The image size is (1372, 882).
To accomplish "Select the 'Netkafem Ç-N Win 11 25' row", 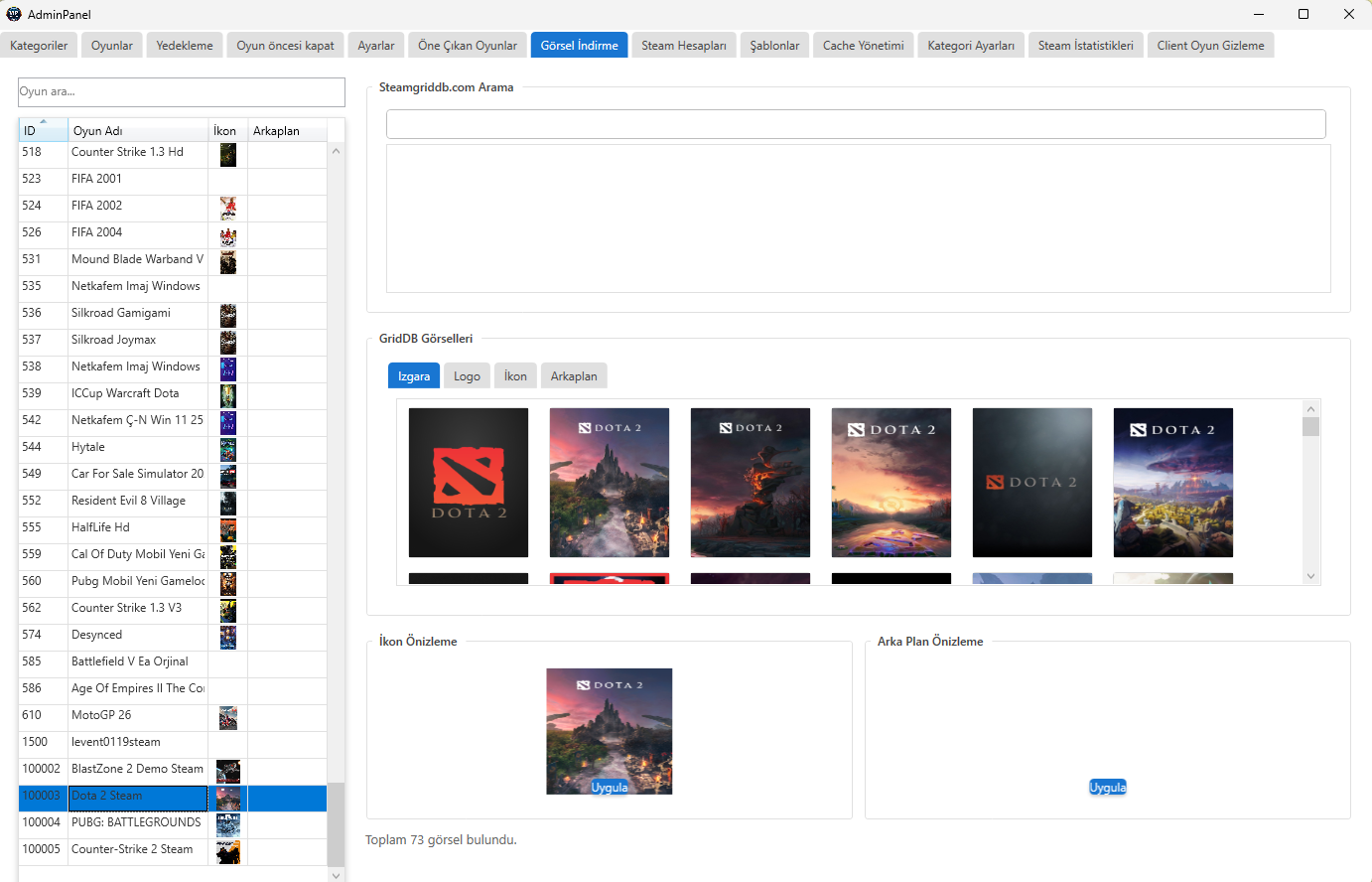I will [173, 422].
